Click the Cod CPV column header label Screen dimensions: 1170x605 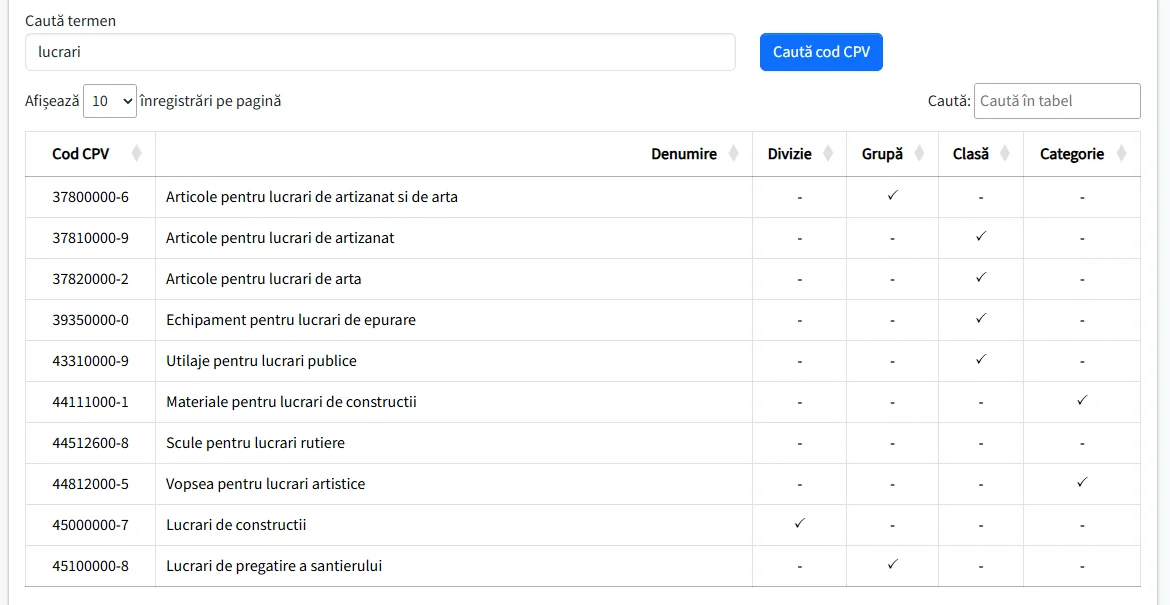pos(81,154)
